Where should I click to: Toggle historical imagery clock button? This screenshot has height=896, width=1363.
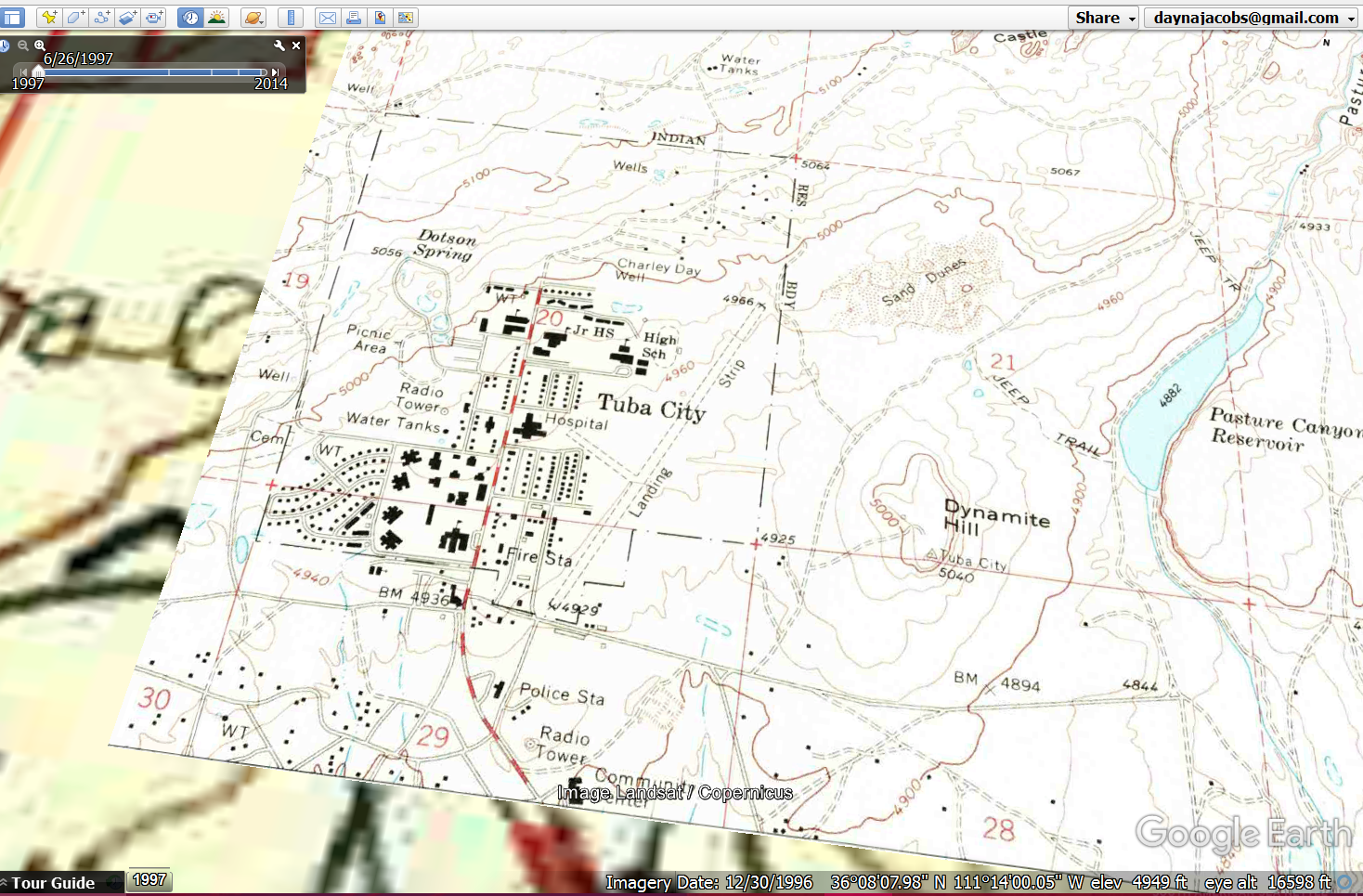(x=189, y=18)
